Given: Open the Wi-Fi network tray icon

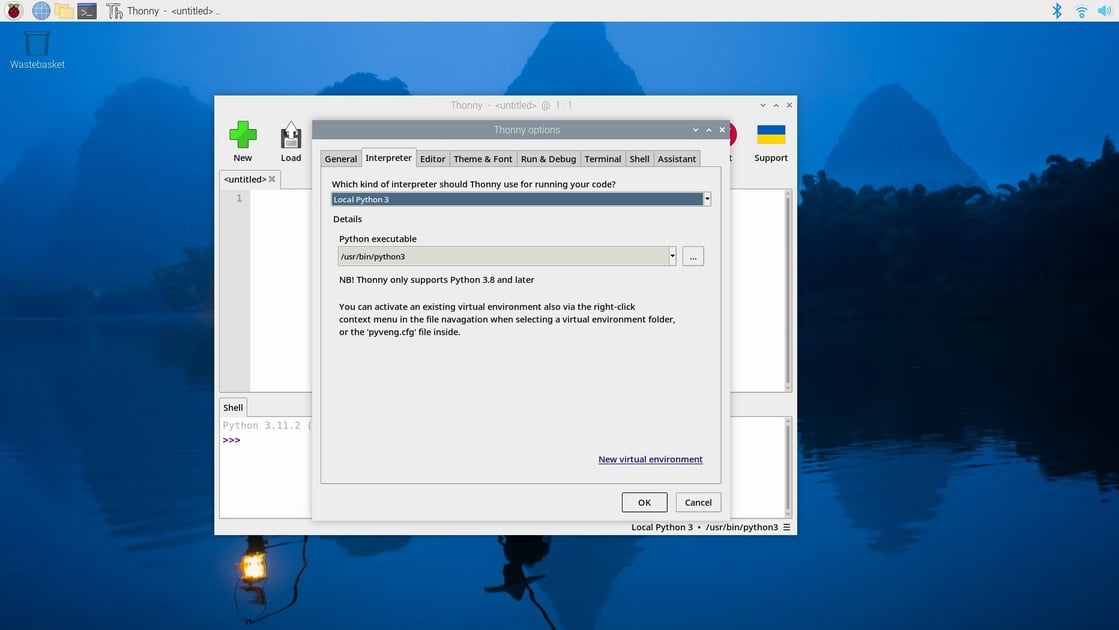Looking at the screenshot, I should pyautogui.click(x=1081, y=11).
